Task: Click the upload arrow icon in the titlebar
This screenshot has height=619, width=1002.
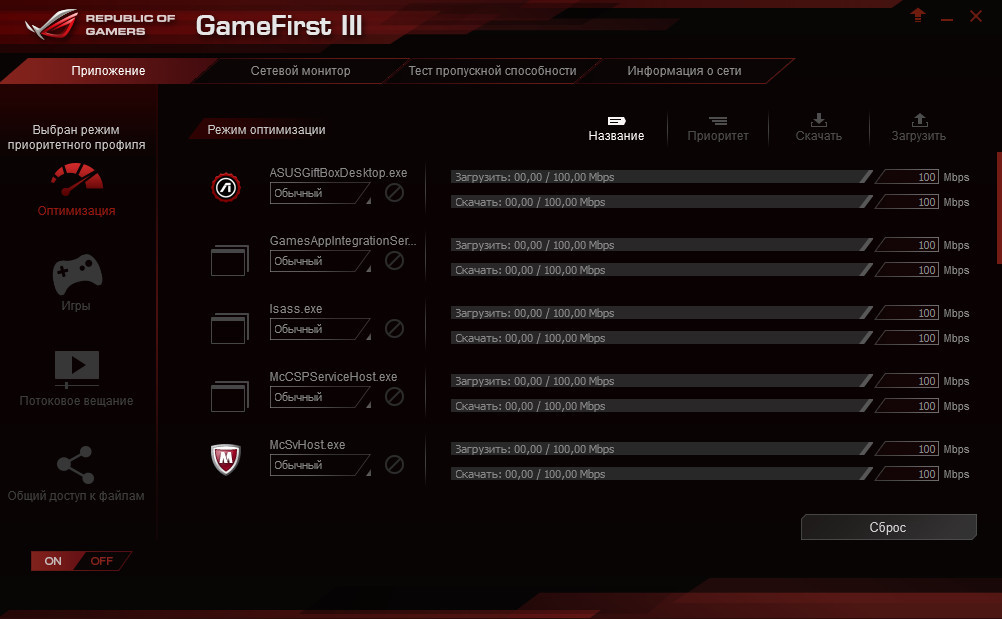Action: pyautogui.click(x=917, y=15)
